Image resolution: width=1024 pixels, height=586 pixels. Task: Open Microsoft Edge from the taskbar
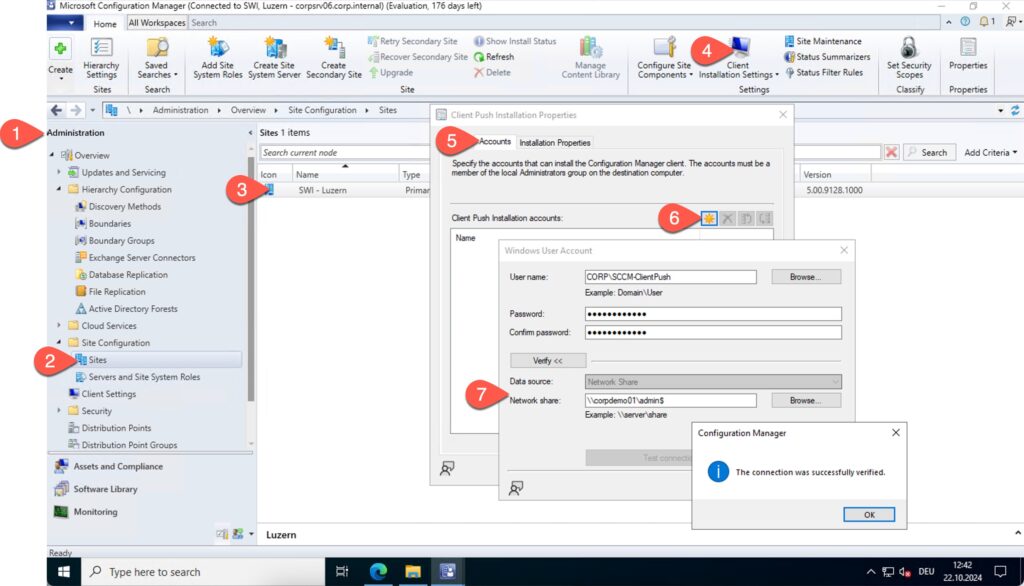coord(379,571)
